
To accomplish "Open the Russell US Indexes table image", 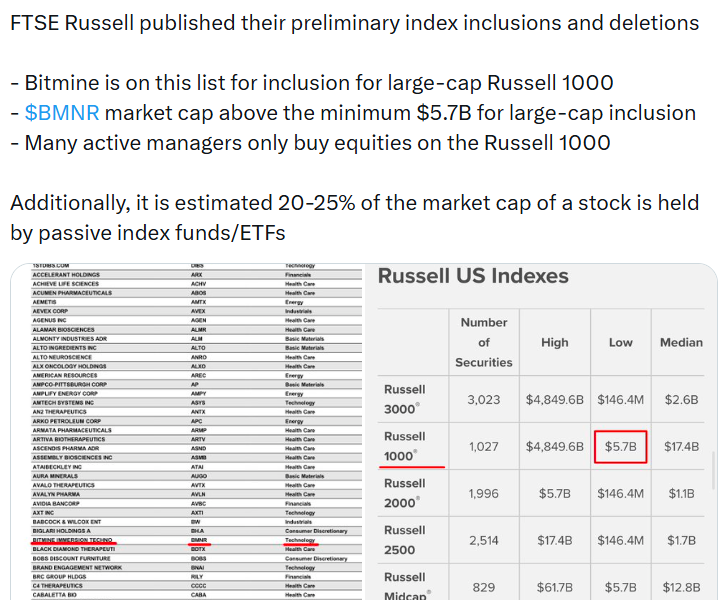I will (x=541, y=432).
